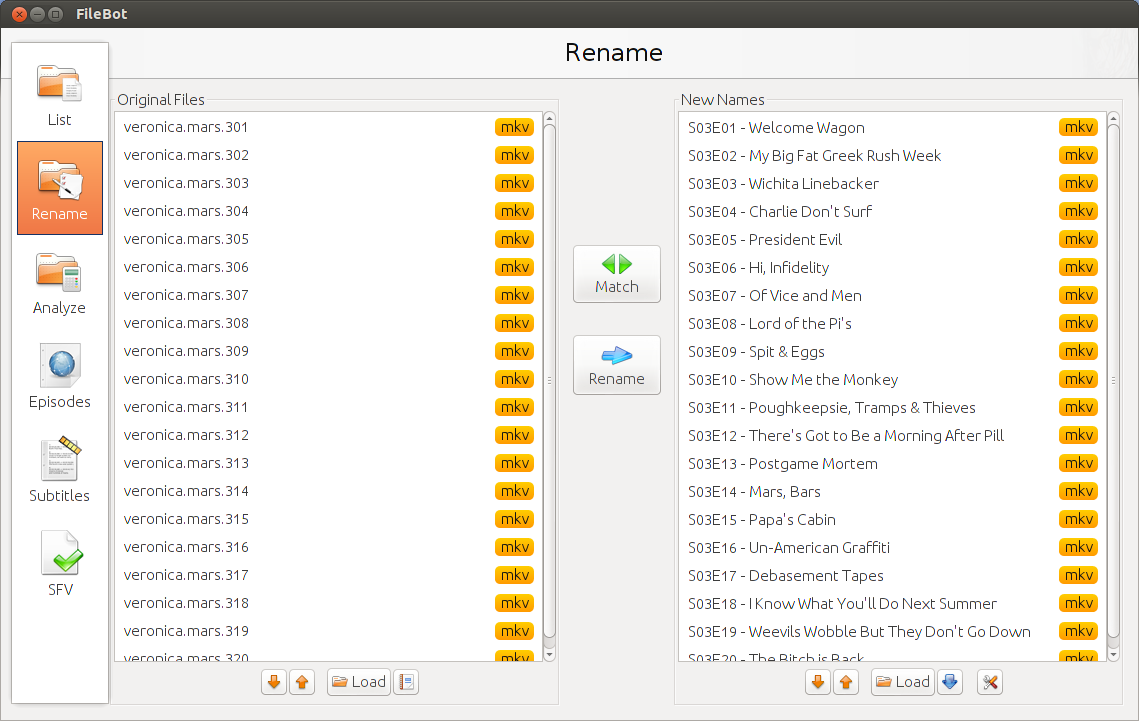The height and width of the screenshot is (721, 1139).
Task: Select S03E05 - President Evil
Action: [892, 239]
